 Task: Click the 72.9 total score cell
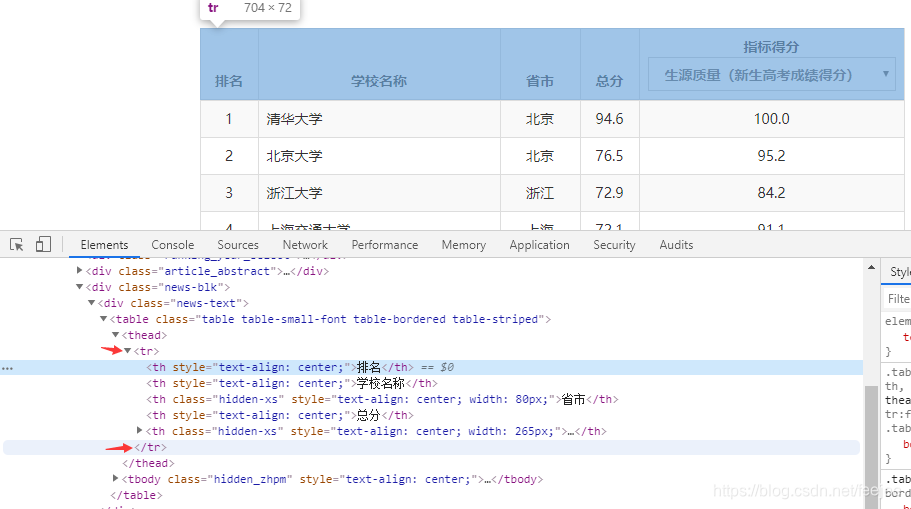point(609,193)
